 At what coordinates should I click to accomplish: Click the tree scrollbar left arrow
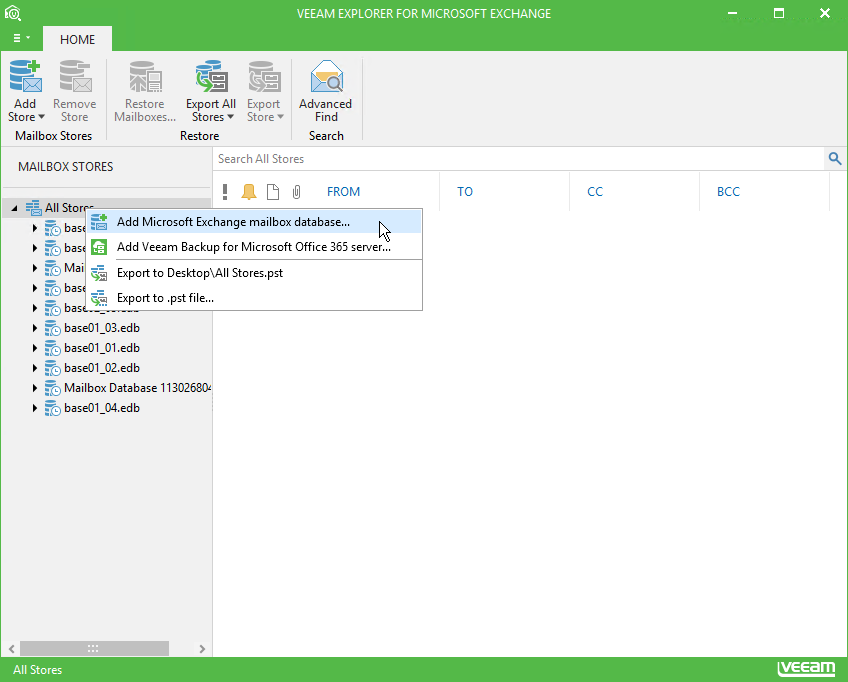[11, 648]
